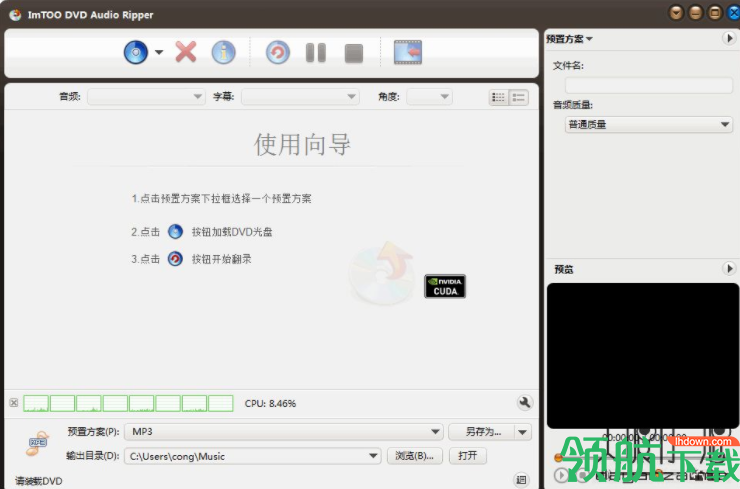This screenshot has height=489, width=740.
Task: Click the 文件名 file name field
Action: coord(648,85)
